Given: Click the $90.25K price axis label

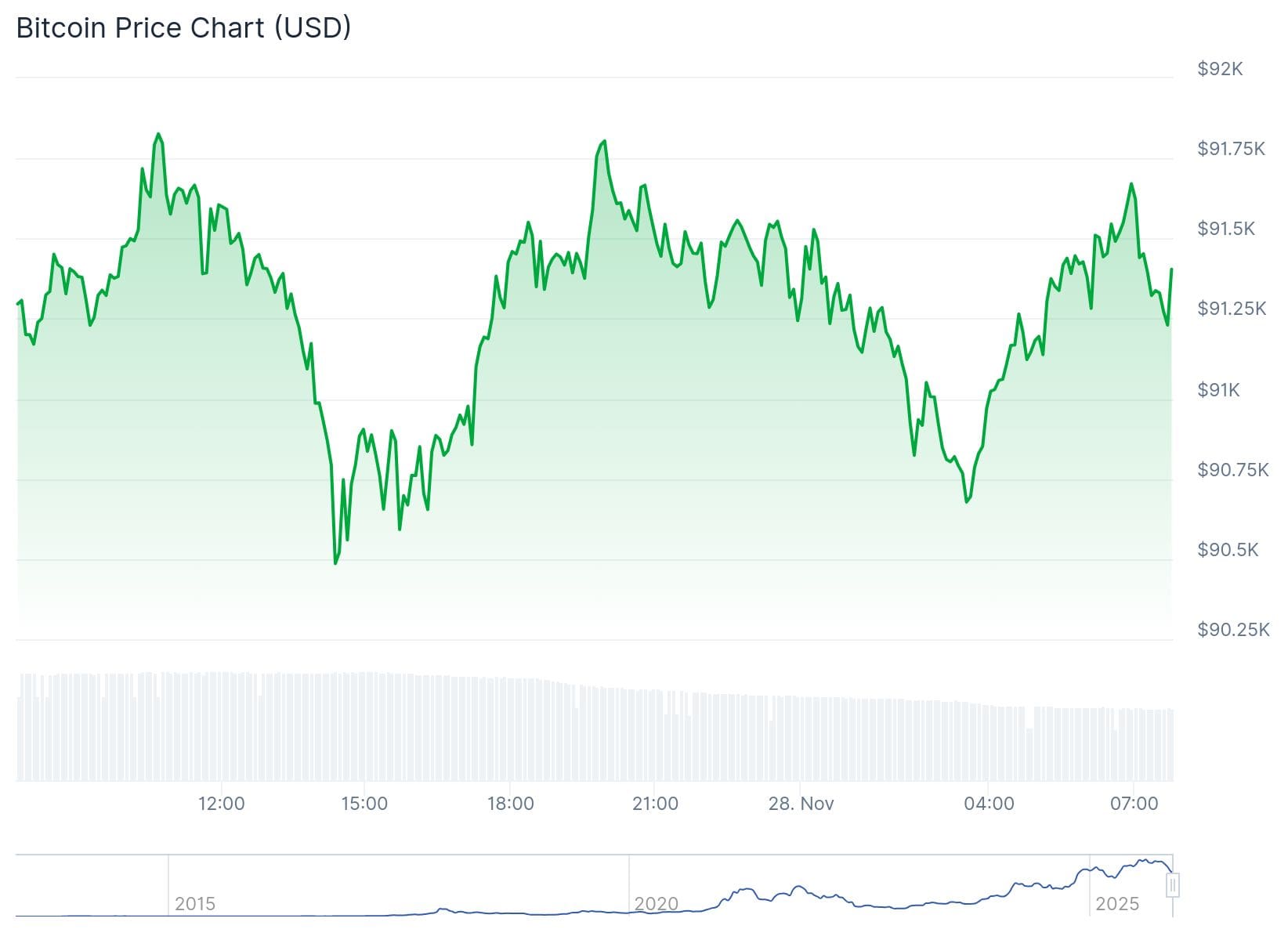Looking at the screenshot, I should (x=1232, y=630).
